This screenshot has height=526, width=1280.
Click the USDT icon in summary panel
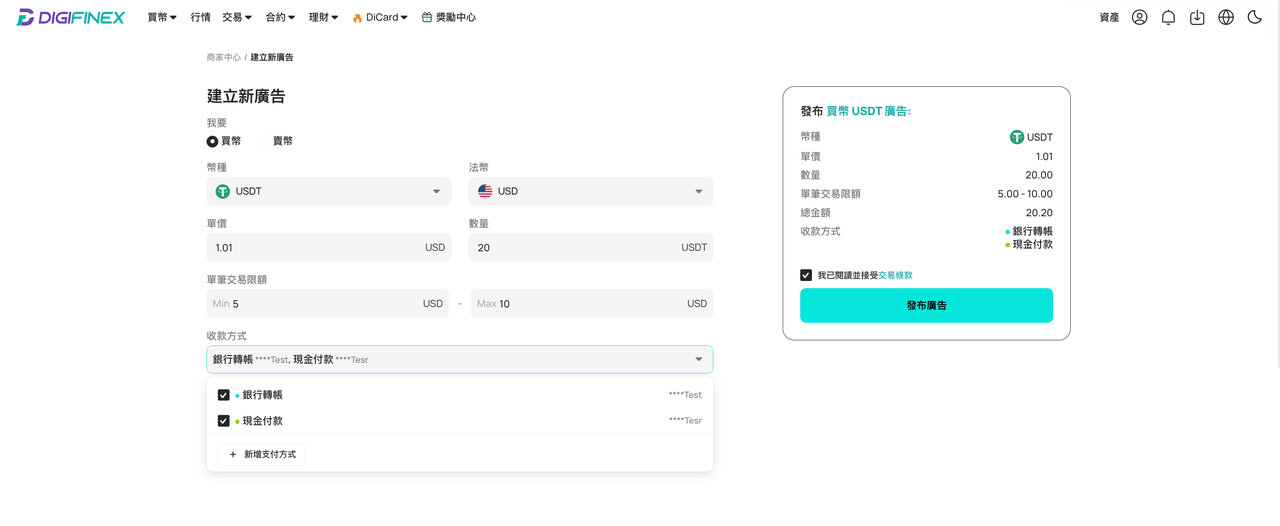point(1017,137)
